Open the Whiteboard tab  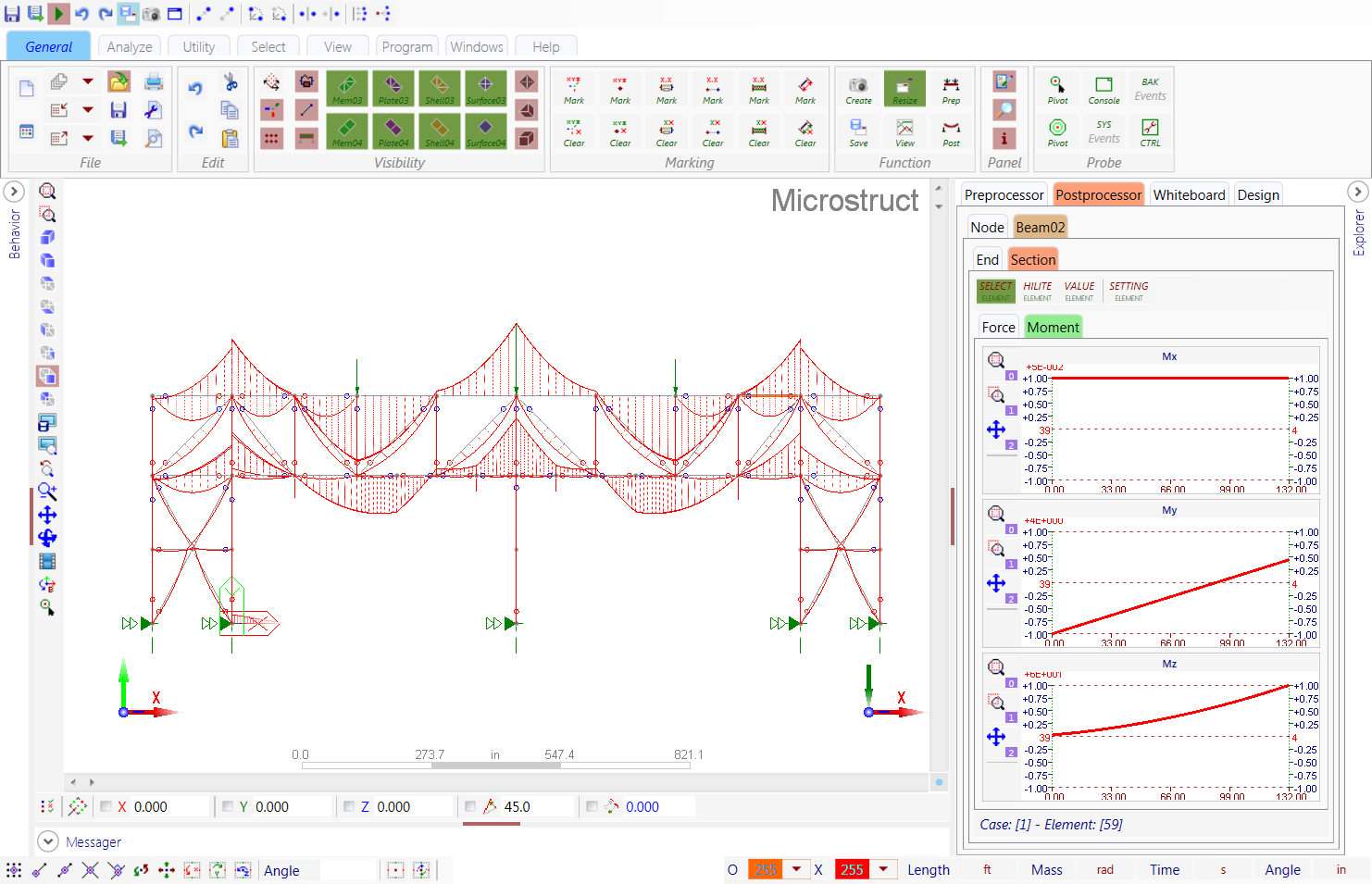pyautogui.click(x=1189, y=194)
